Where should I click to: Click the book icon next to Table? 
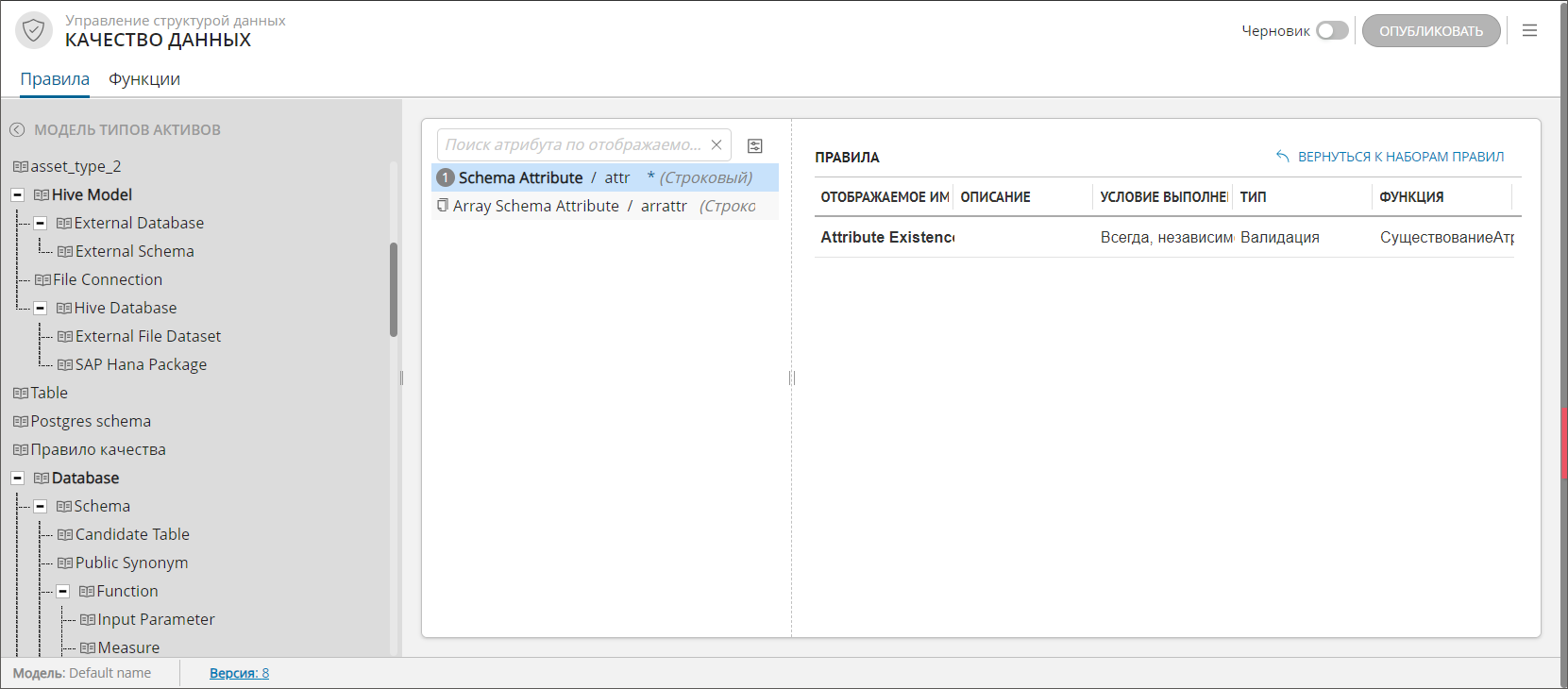click(x=21, y=394)
